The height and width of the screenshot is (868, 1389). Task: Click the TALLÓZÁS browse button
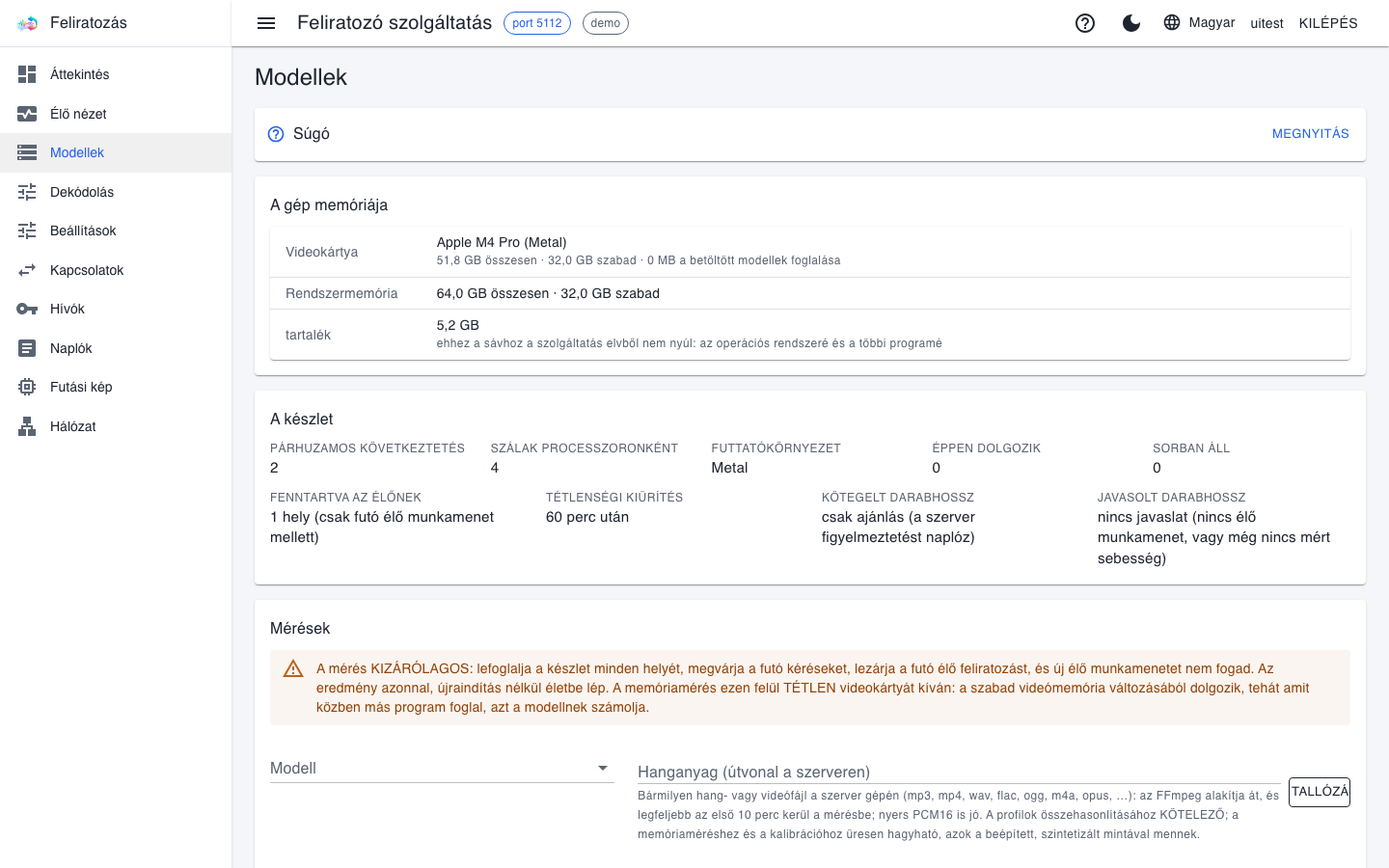pyautogui.click(x=1320, y=792)
